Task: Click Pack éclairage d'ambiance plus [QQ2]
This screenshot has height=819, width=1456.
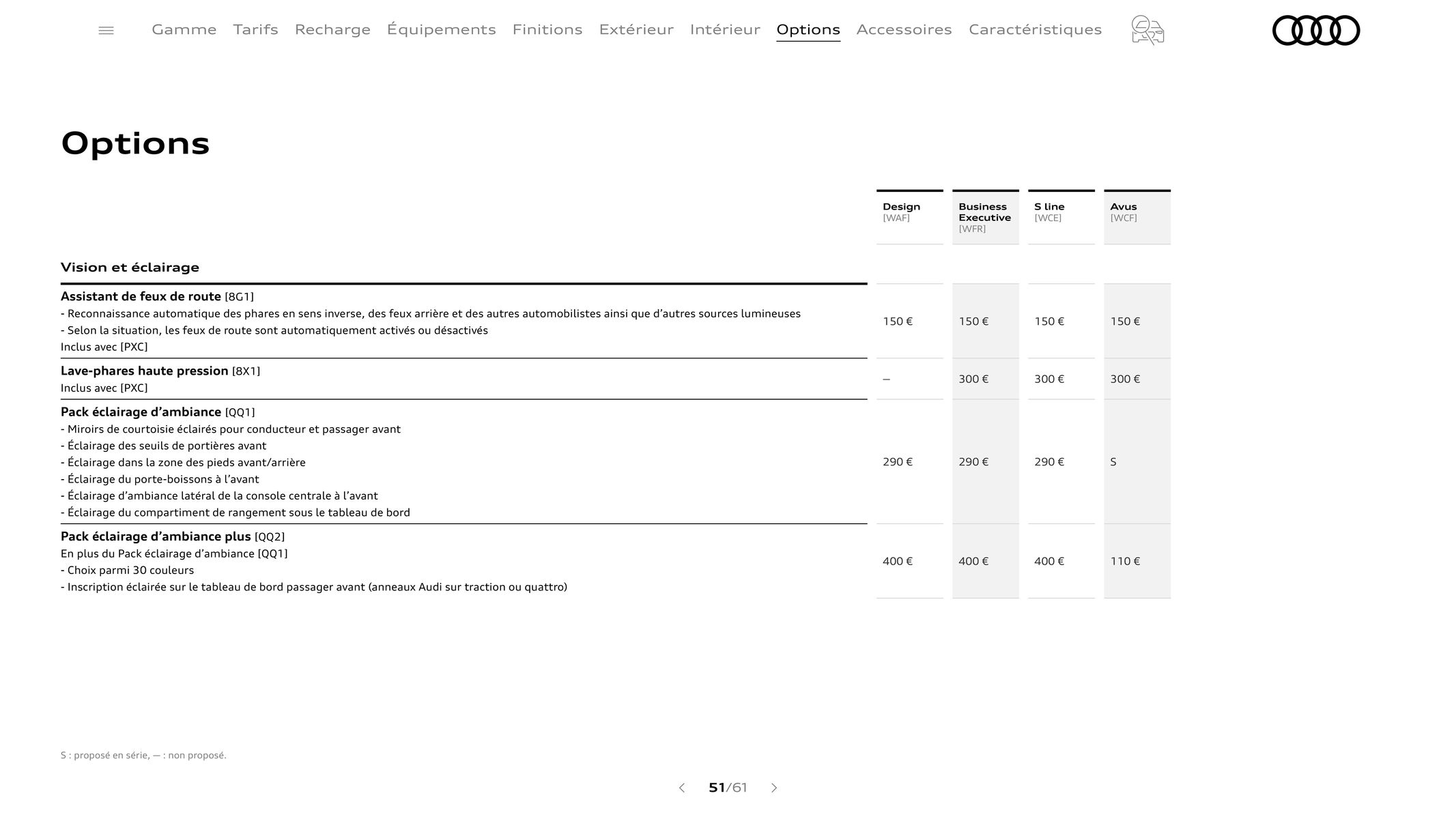Action: [x=173, y=536]
